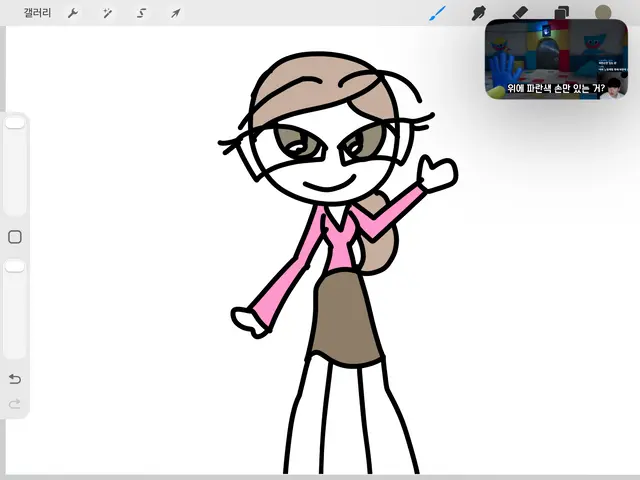Adjust the brush opacity slider handle

click(15, 267)
